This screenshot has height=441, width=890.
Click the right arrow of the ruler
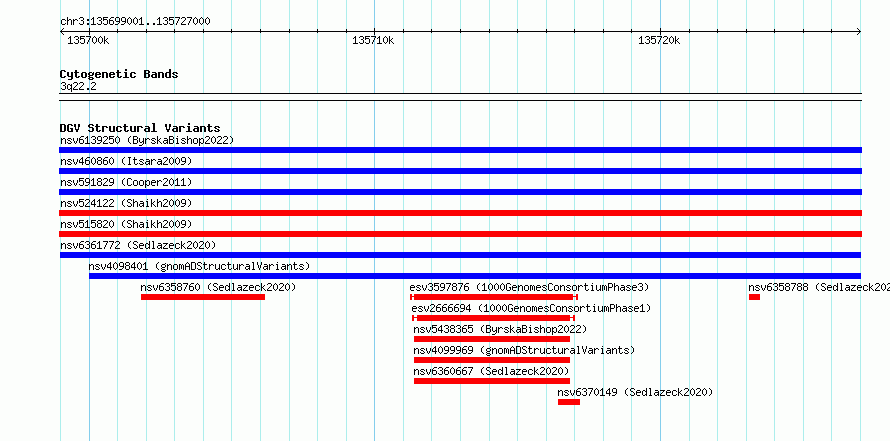pyautogui.click(x=859, y=31)
